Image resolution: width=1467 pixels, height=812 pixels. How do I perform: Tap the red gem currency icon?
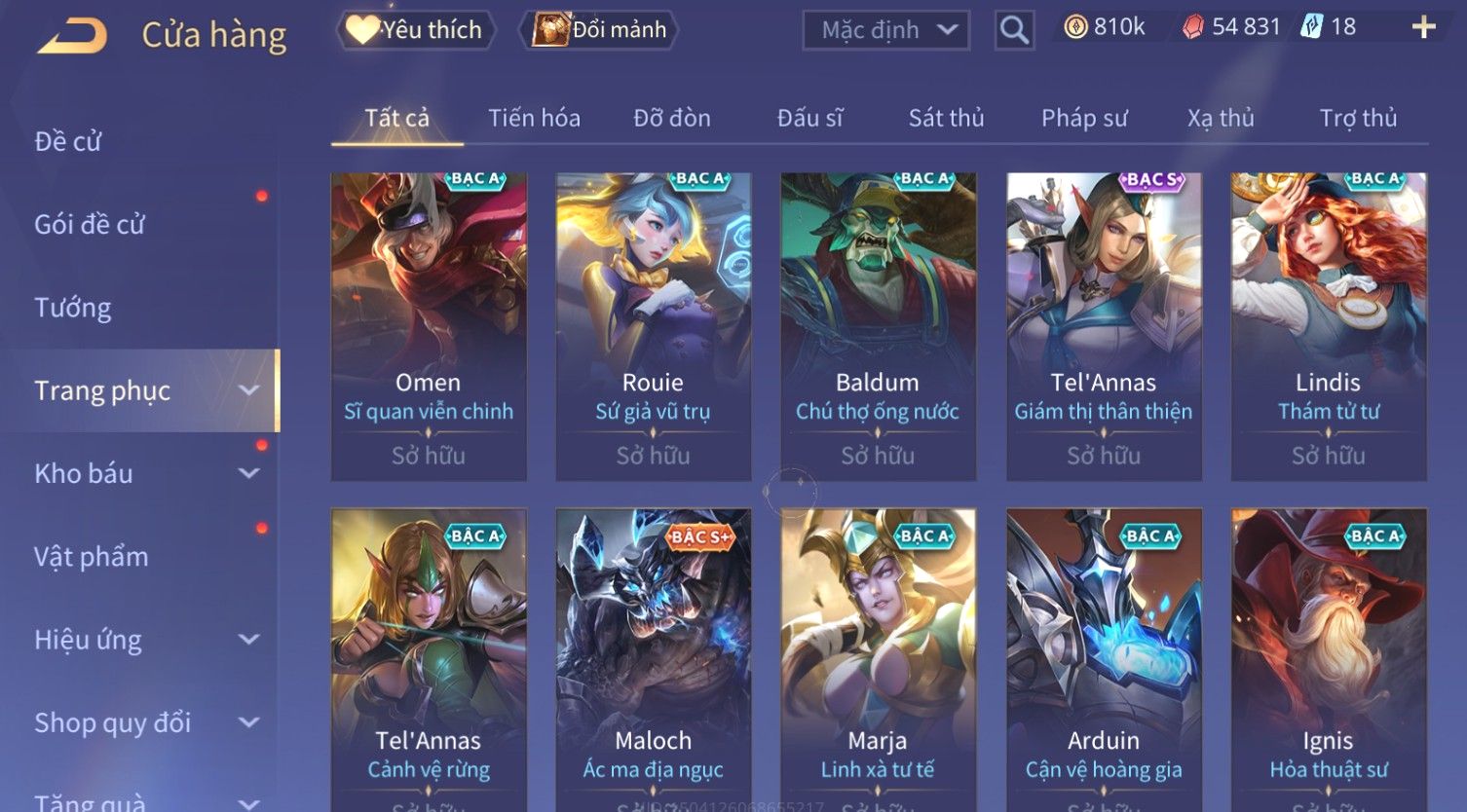[x=1193, y=27]
